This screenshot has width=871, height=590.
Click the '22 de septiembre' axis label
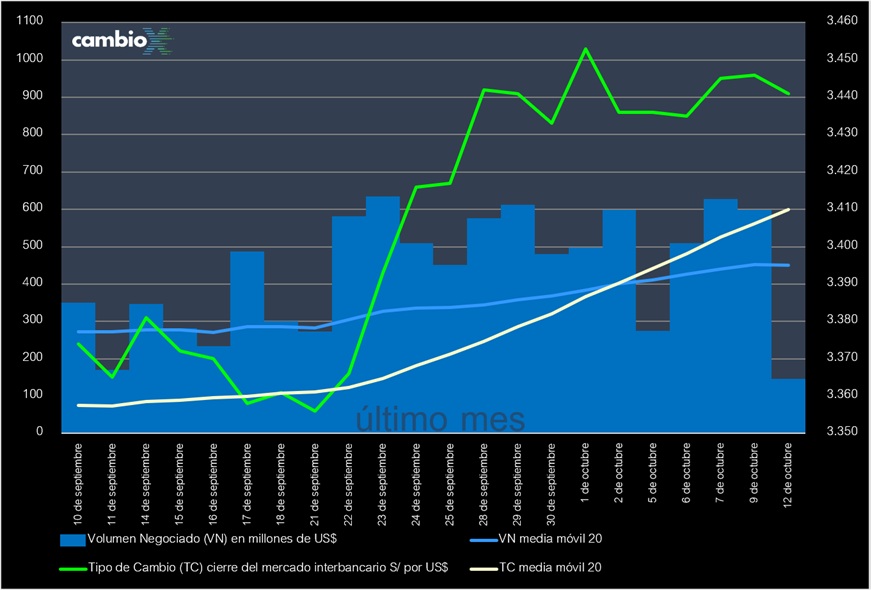pyautogui.click(x=348, y=484)
